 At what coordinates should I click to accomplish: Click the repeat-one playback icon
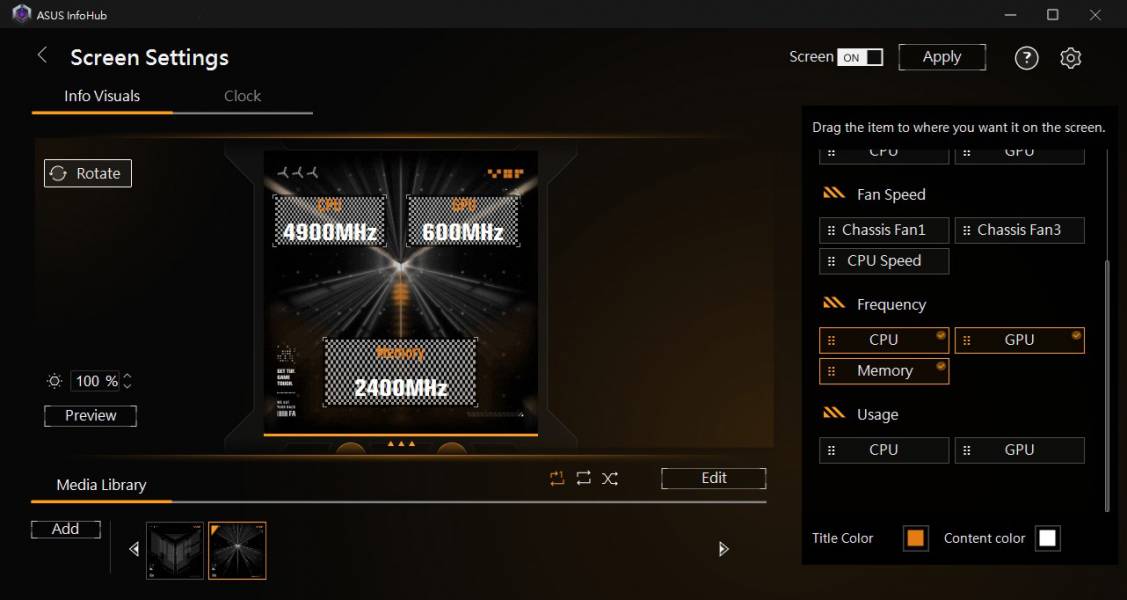point(557,479)
